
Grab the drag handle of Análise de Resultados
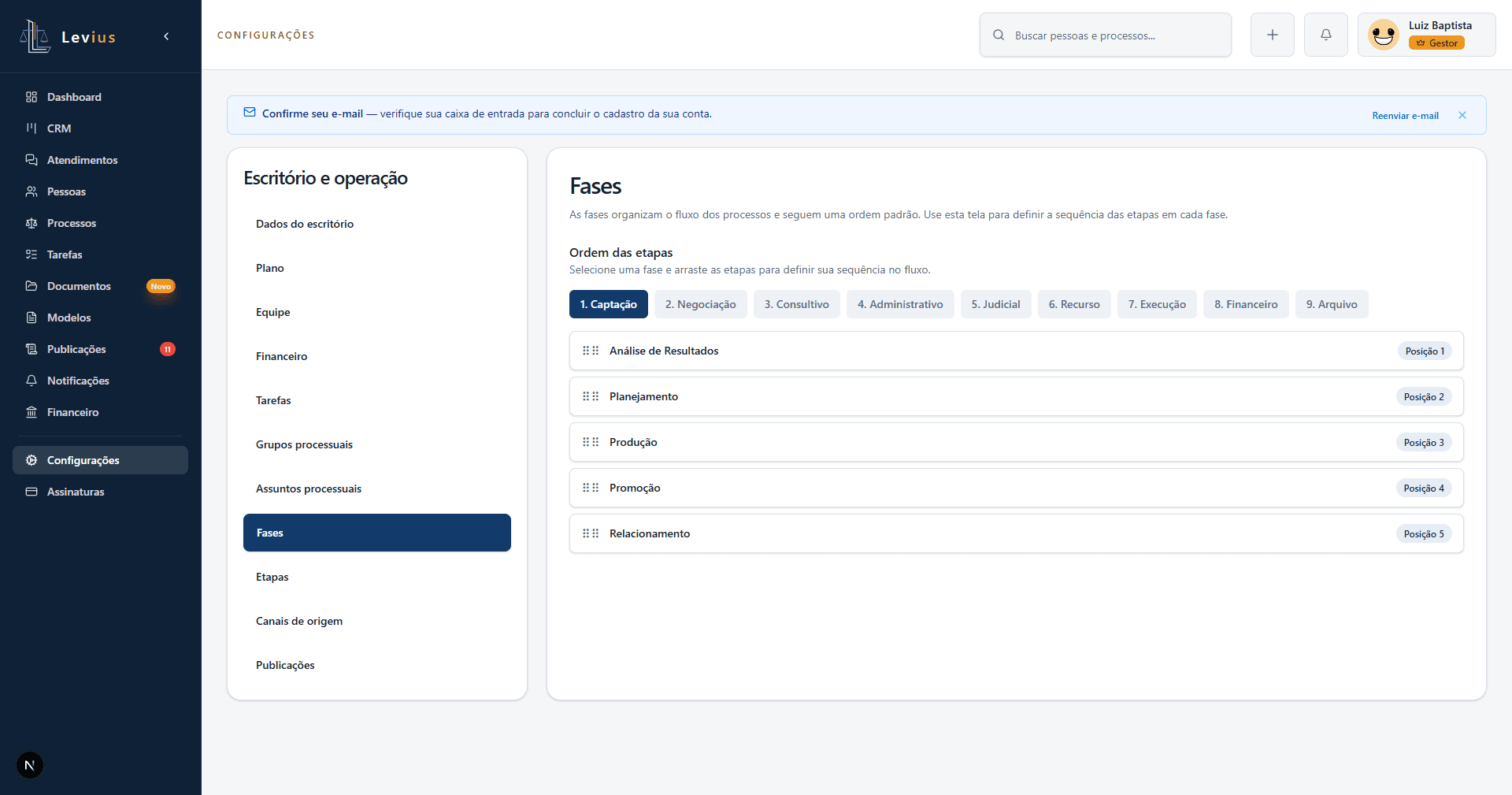(591, 351)
